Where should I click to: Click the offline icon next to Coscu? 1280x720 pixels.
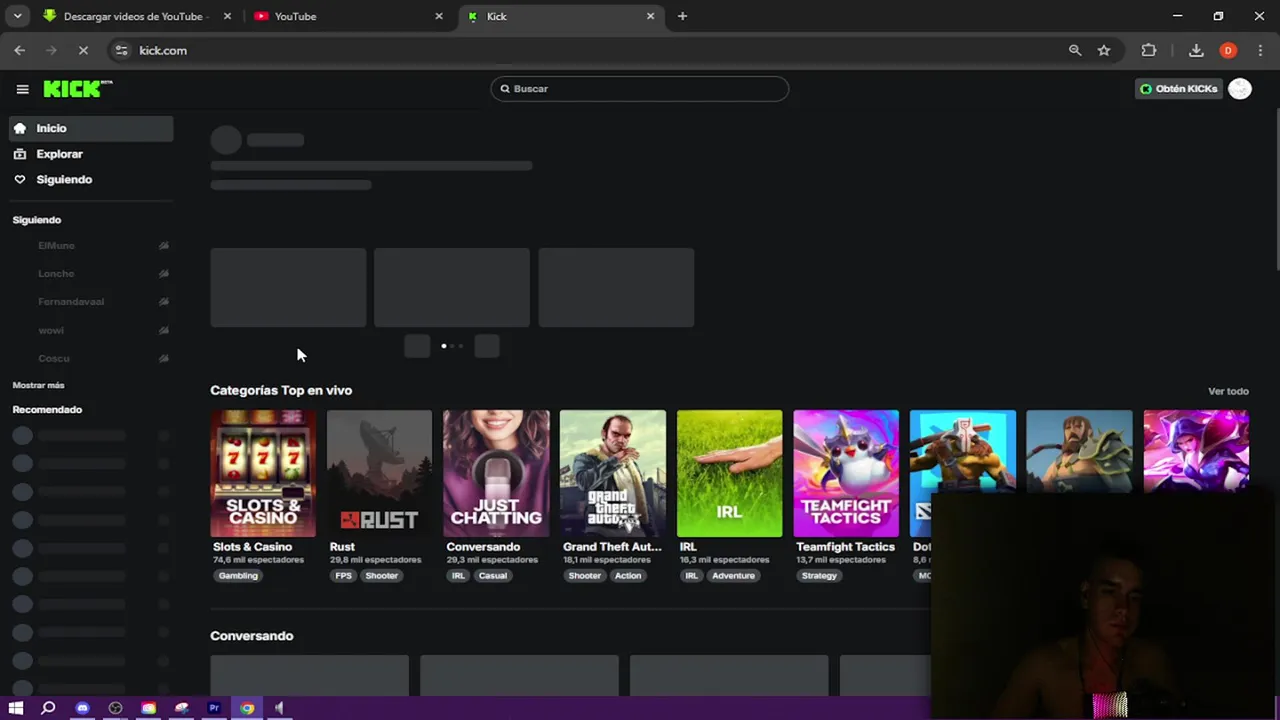pos(163,358)
